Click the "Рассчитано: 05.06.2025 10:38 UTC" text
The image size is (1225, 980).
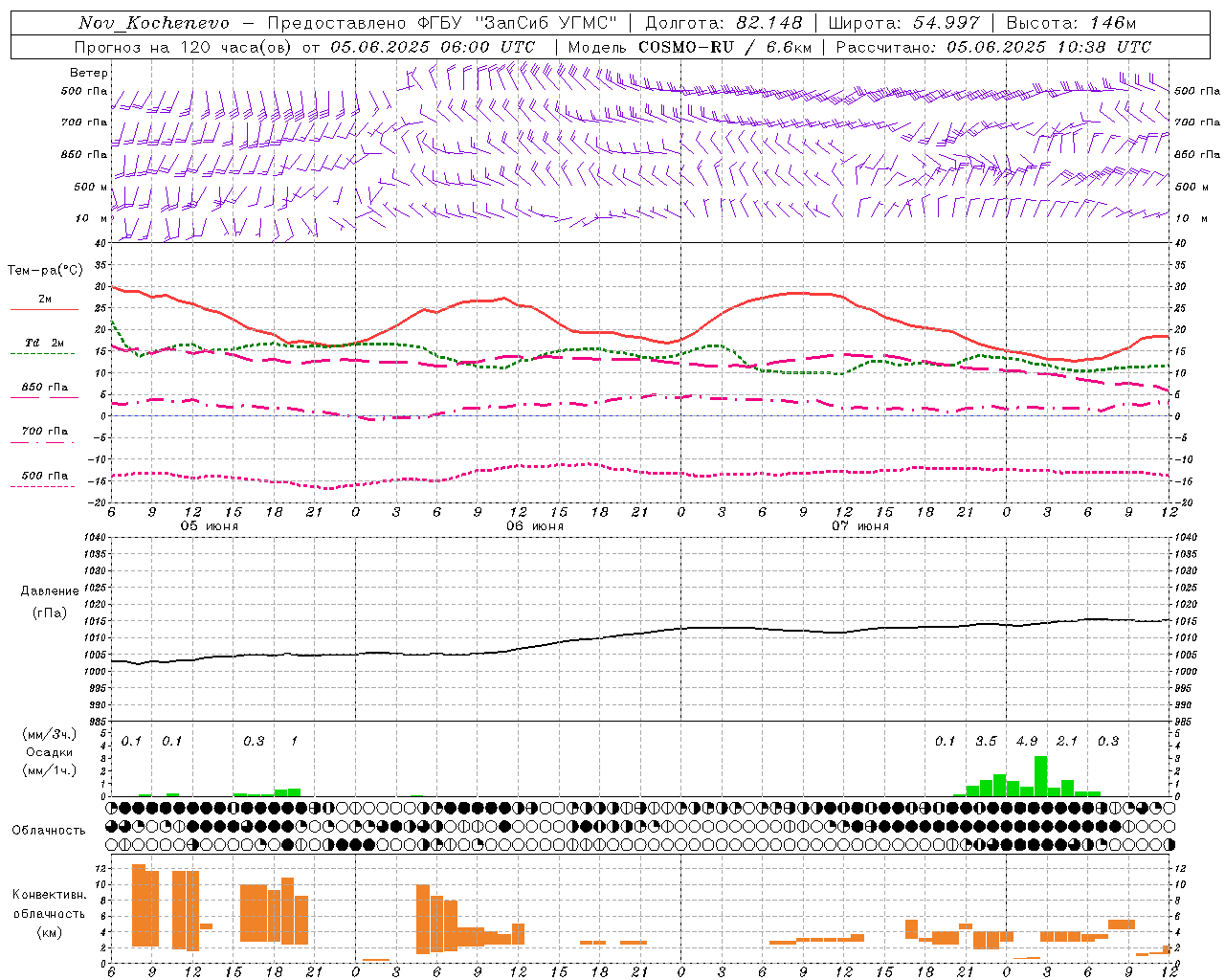993,47
